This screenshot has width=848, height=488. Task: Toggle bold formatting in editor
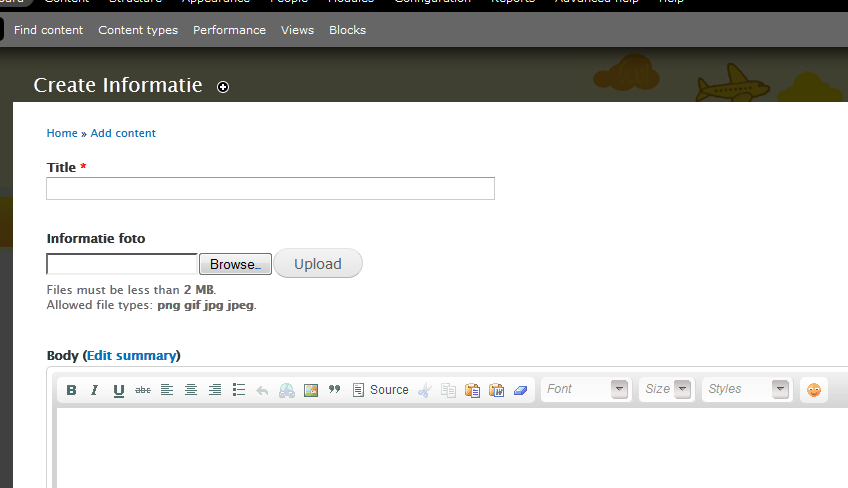(71, 390)
